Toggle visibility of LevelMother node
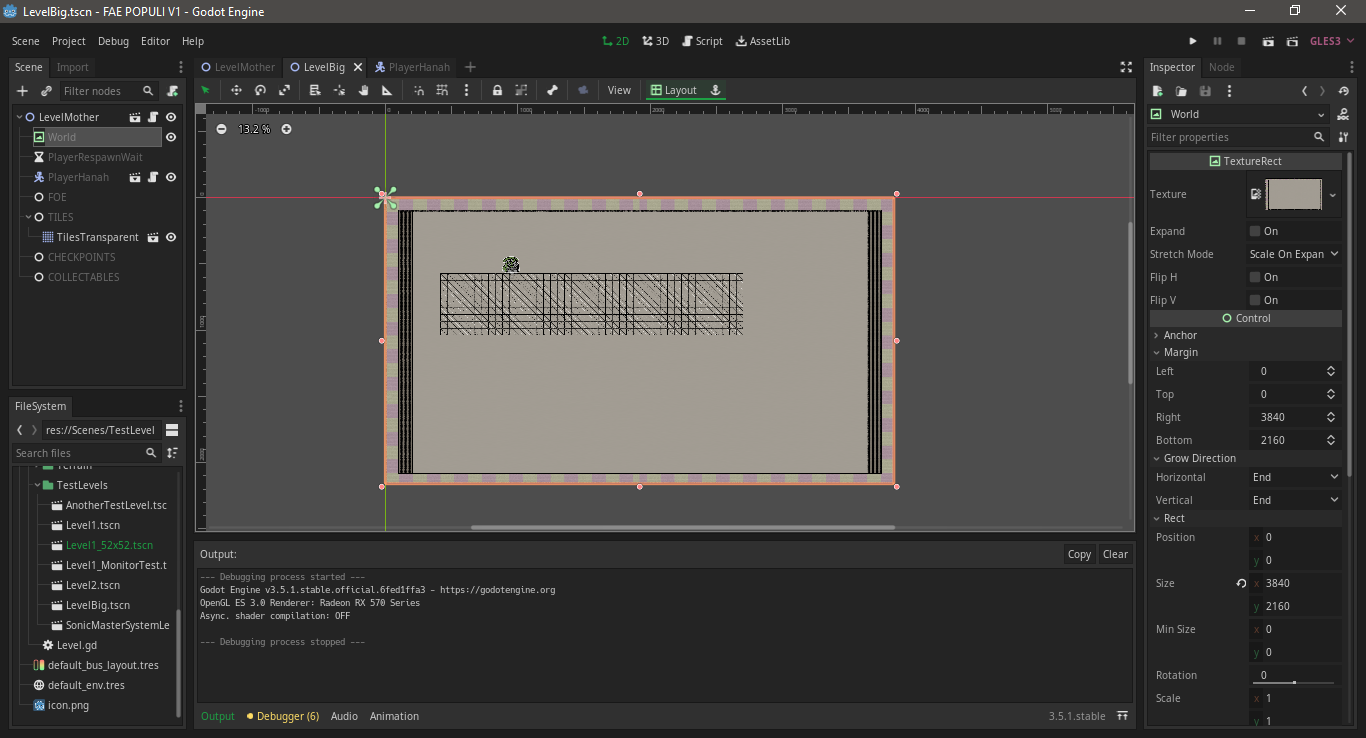This screenshot has height=738, width=1366. [x=171, y=117]
